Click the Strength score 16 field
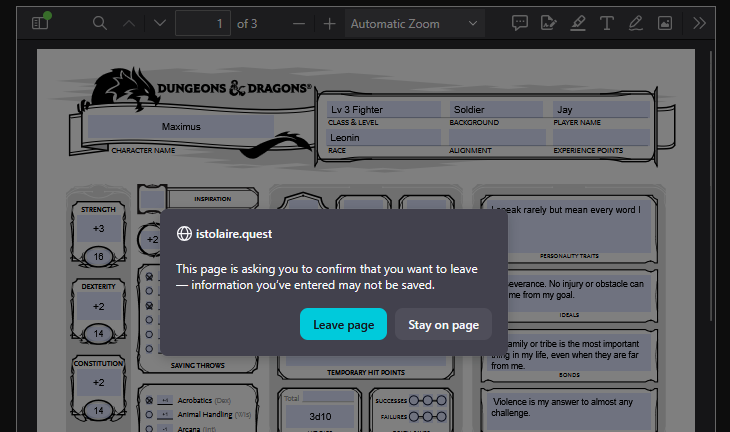The width and height of the screenshot is (730, 432). (98, 256)
